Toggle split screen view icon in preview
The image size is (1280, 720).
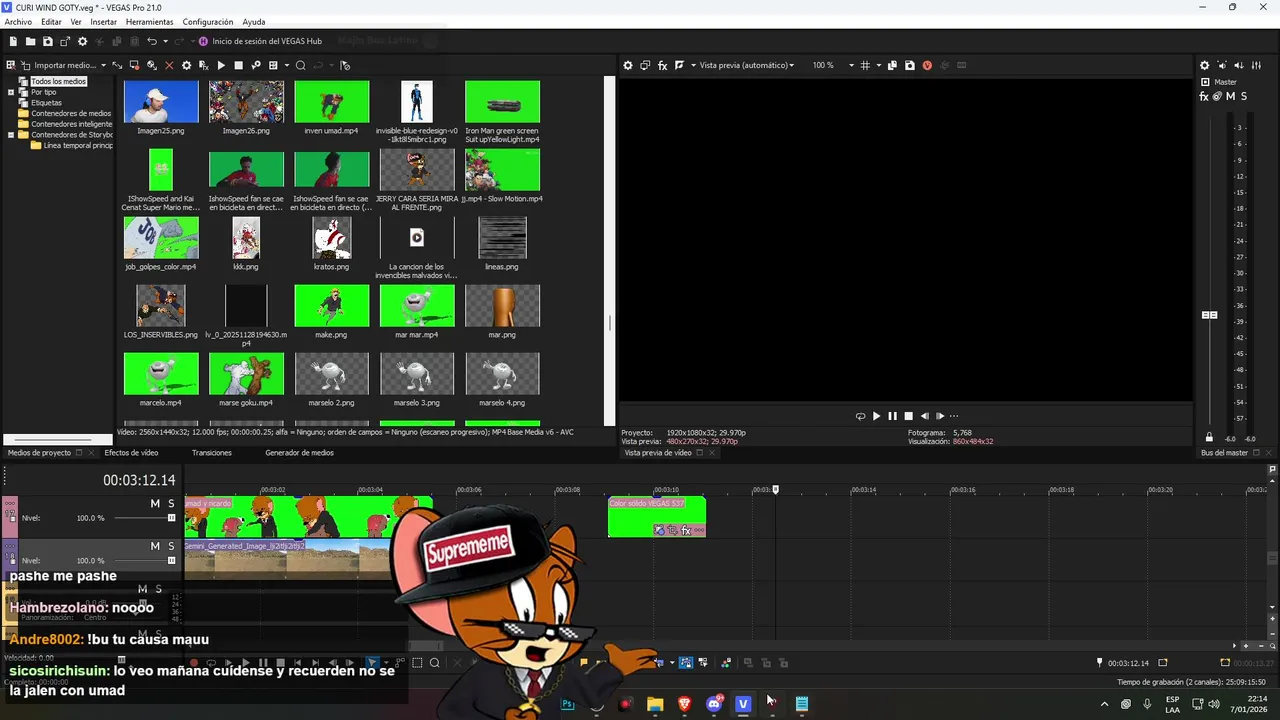pos(680,65)
